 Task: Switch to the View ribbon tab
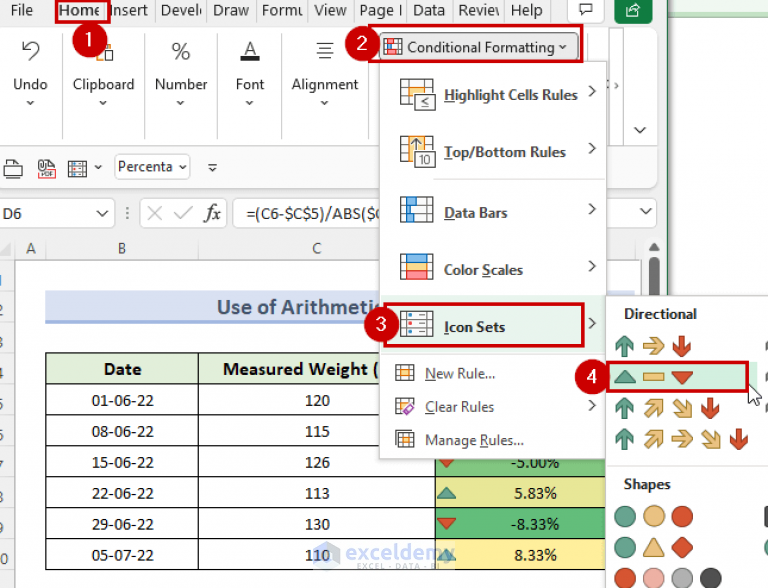coord(330,10)
